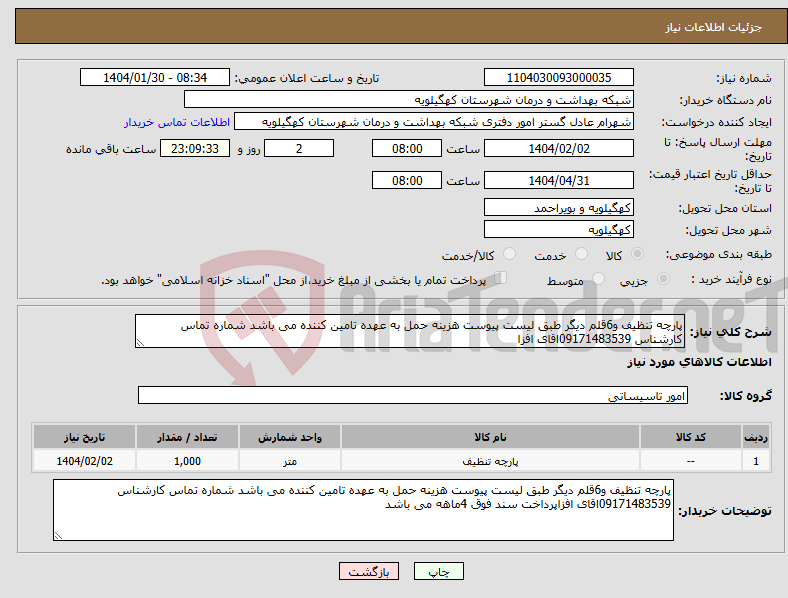Click the پارچه تنظیف item name cell
Viewport: 788px width, 598px height.
(x=490, y=461)
